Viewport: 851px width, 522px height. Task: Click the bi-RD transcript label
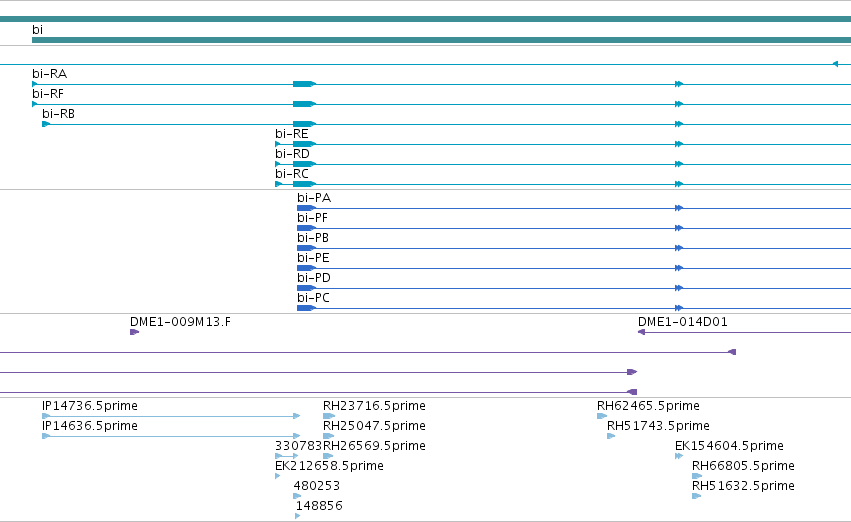[x=292, y=154]
